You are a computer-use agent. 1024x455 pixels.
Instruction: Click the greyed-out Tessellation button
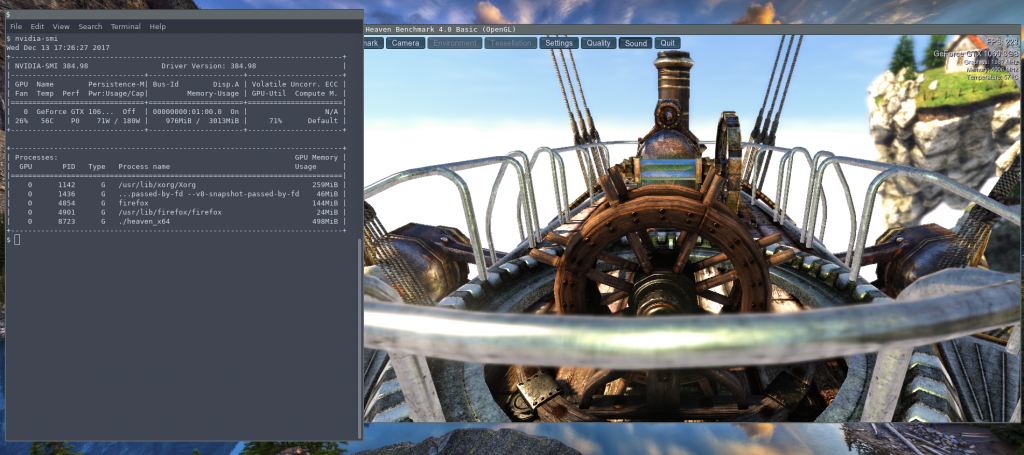click(x=510, y=43)
